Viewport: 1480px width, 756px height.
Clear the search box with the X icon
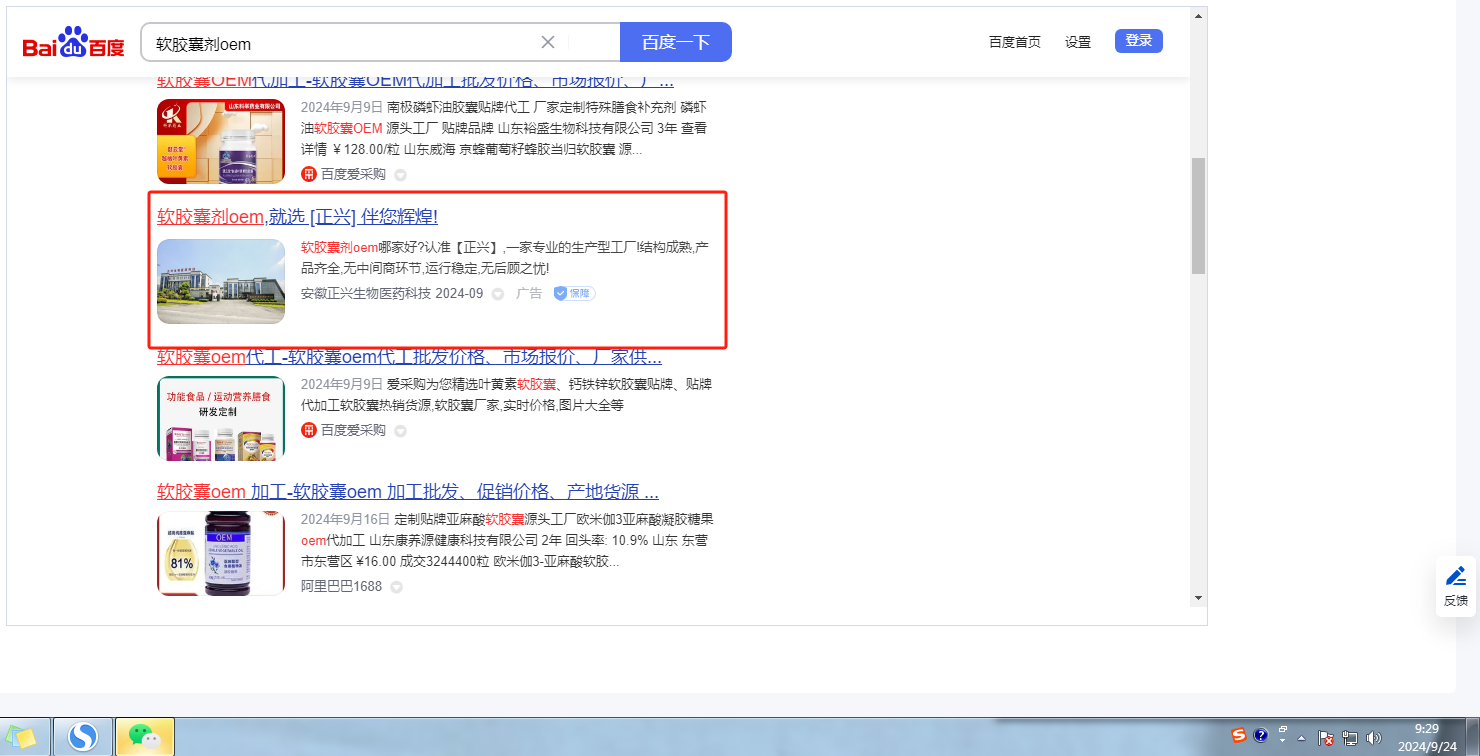pyautogui.click(x=548, y=42)
